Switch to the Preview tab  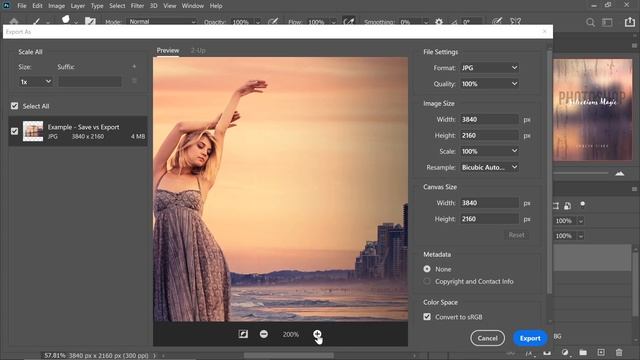[168, 50]
